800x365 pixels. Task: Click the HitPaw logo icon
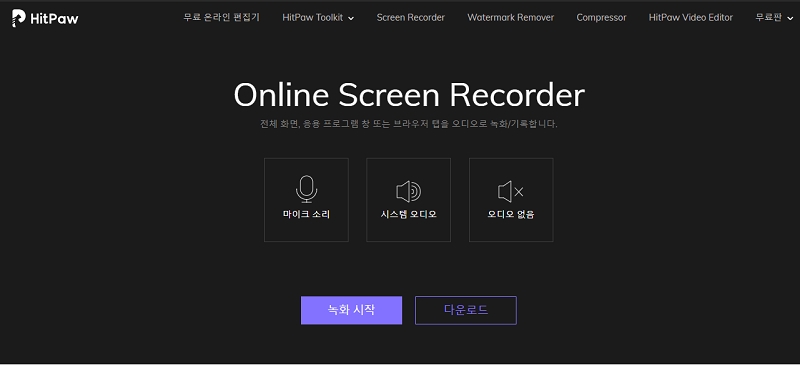(x=18, y=18)
